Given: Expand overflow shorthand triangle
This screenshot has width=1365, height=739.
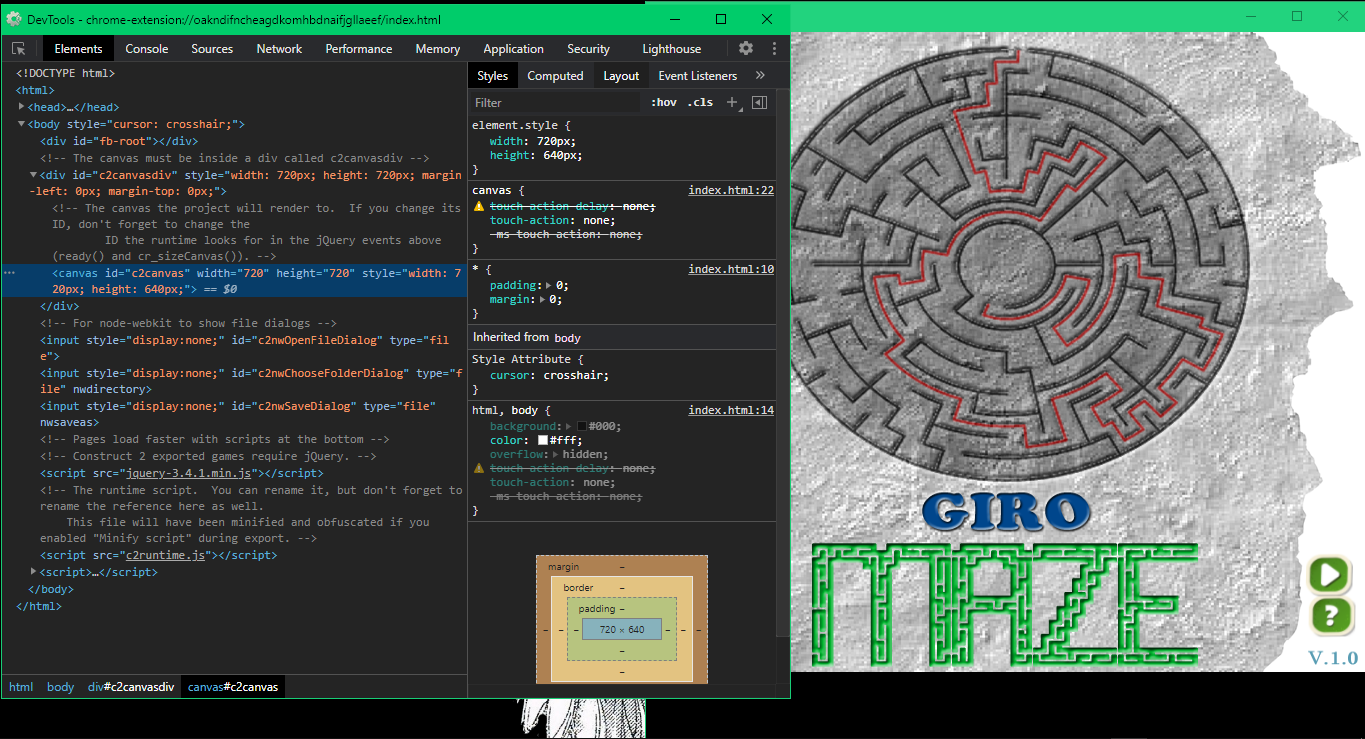Looking at the screenshot, I should click(556, 454).
